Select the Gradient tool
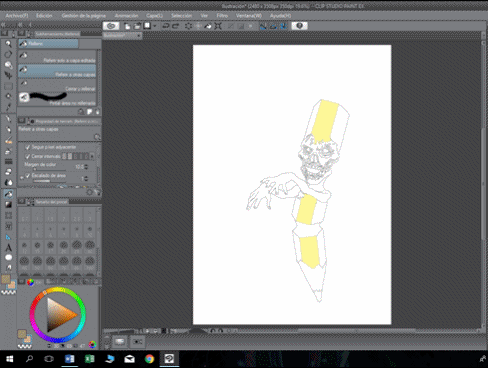The height and width of the screenshot is (368, 488). point(8,204)
